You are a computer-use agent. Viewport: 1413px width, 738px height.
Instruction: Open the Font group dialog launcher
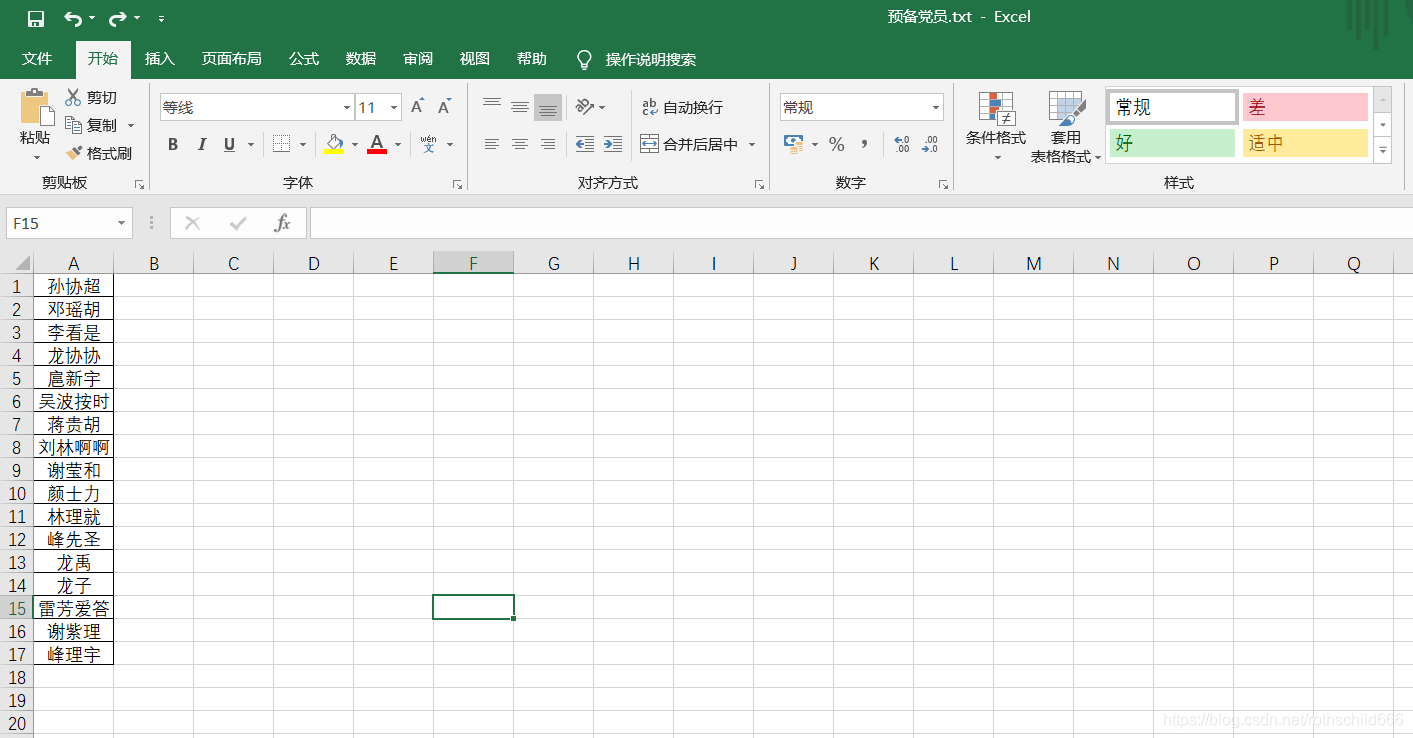[x=457, y=185]
